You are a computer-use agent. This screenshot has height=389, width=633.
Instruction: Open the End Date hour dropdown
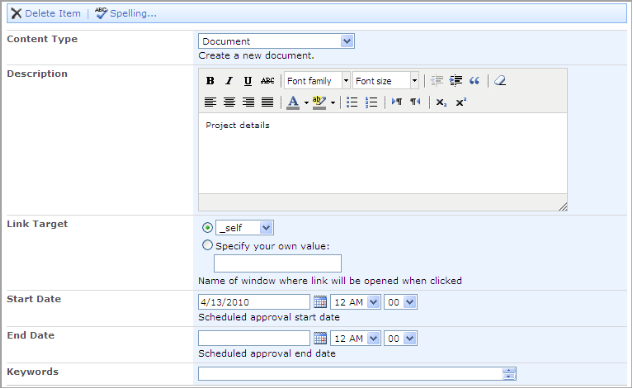coord(356,338)
